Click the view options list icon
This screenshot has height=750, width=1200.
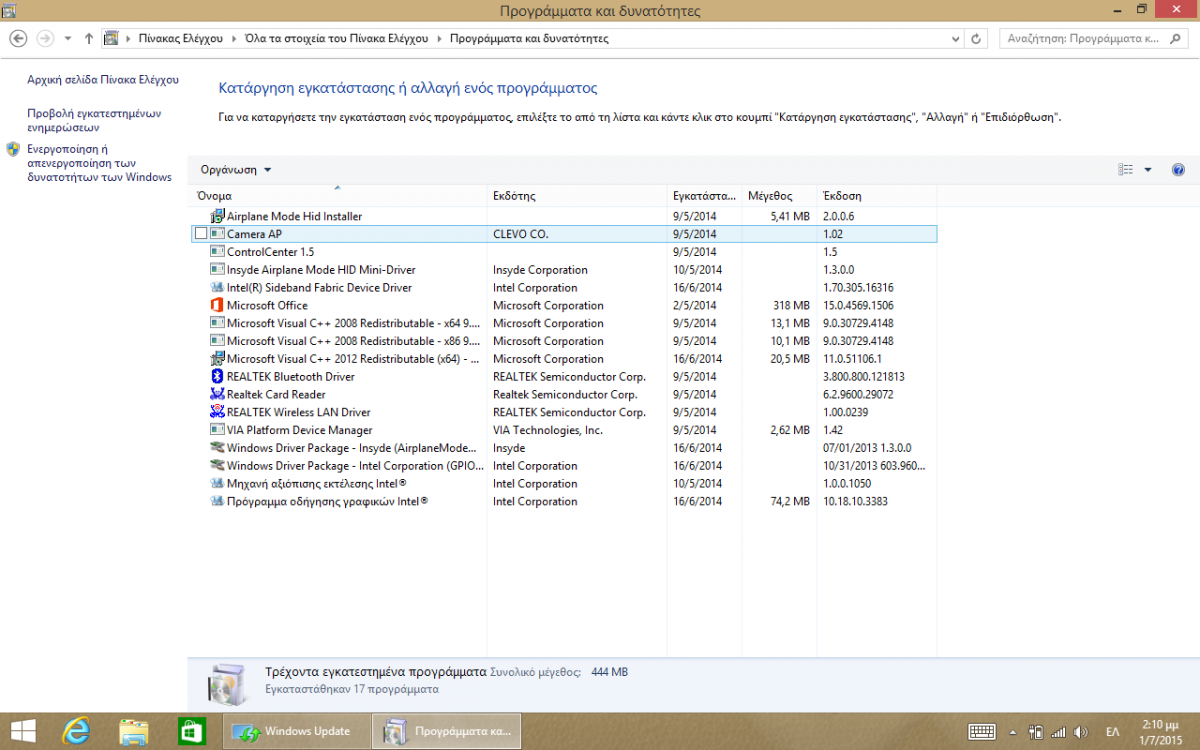(1126, 170)
